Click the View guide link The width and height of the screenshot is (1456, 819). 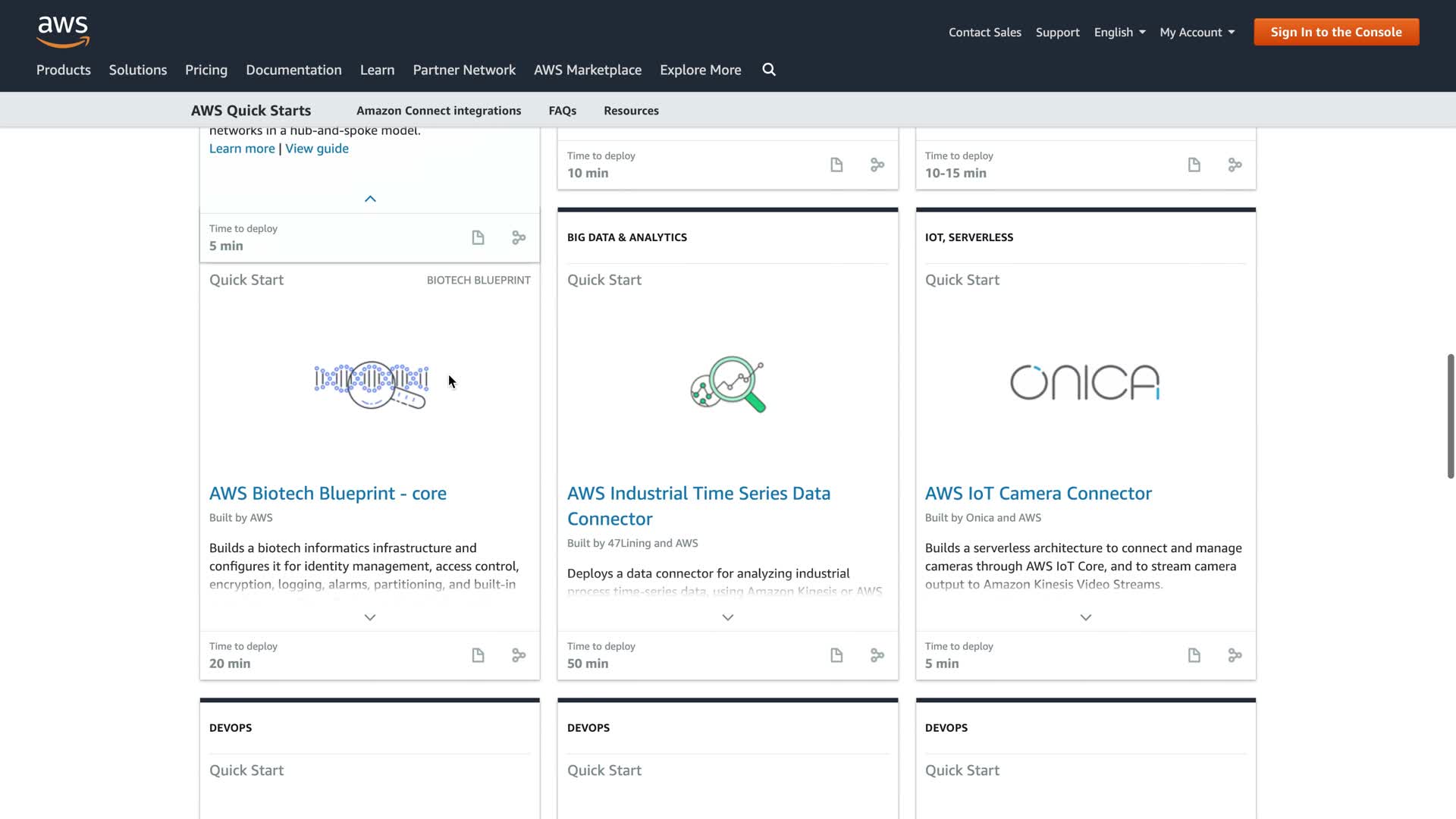pyautogui.click(x=317, y=149)
